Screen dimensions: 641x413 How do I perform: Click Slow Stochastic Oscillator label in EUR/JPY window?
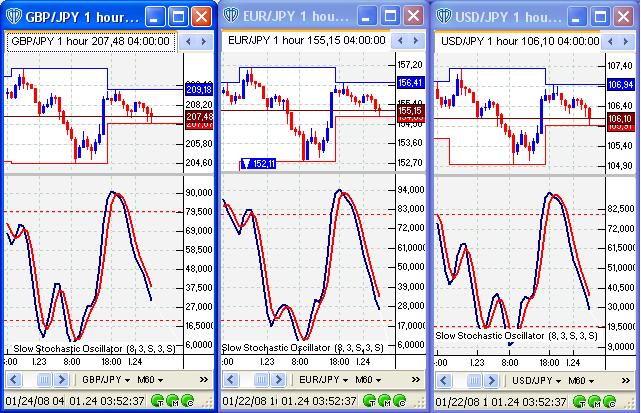[303, 348]
